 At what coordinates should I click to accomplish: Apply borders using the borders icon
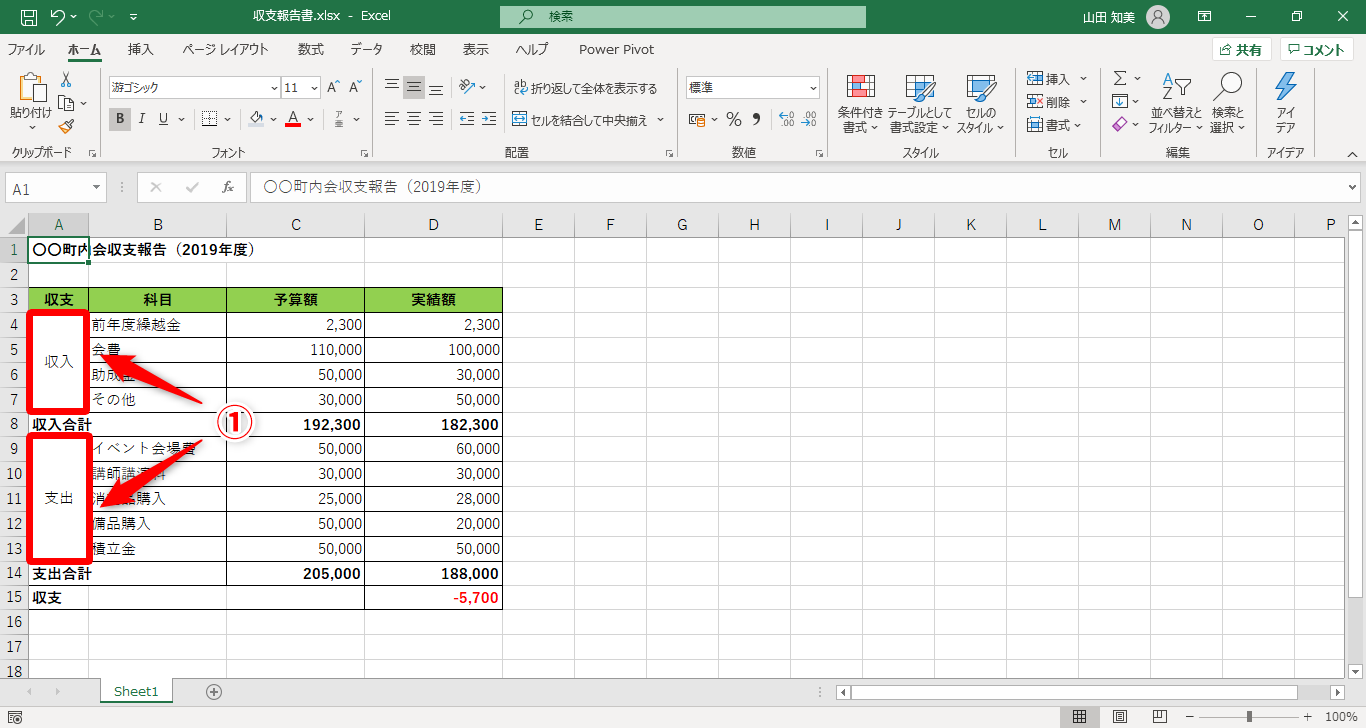click(210, 119)
